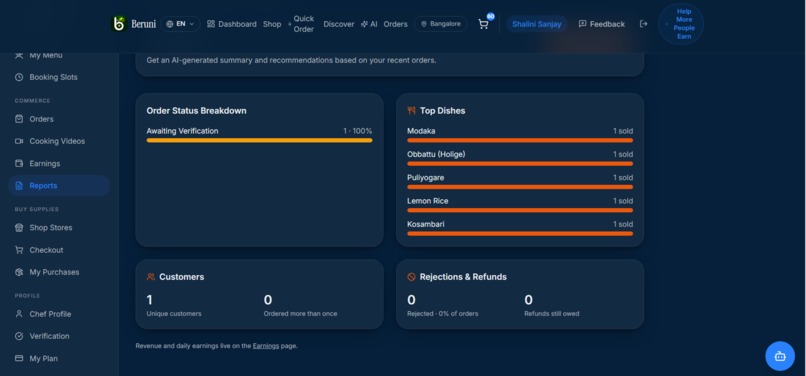Image resolution: width=806 pixels, height=376 pixels.
Task: Open the EN language dropdown
Action: 180,24
